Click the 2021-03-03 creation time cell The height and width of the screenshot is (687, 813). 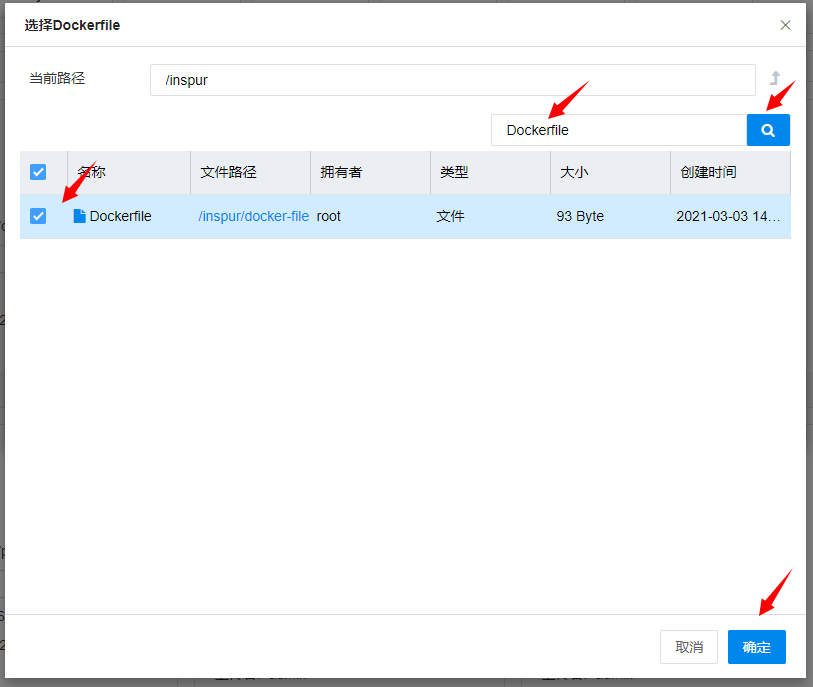728,216
